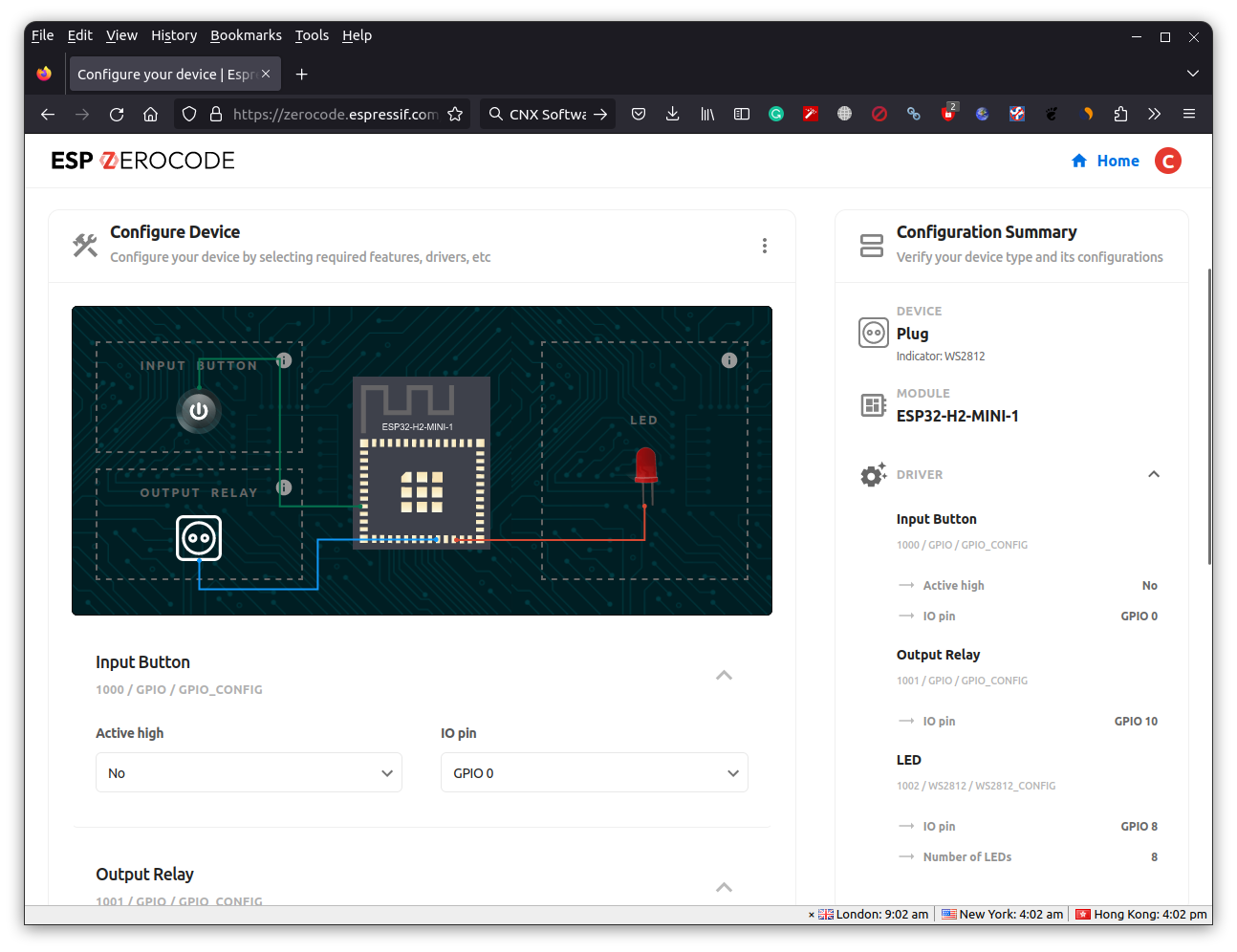Collapse the Input Button section
The image size is (1237, 952).
click(x=725, y=675)
